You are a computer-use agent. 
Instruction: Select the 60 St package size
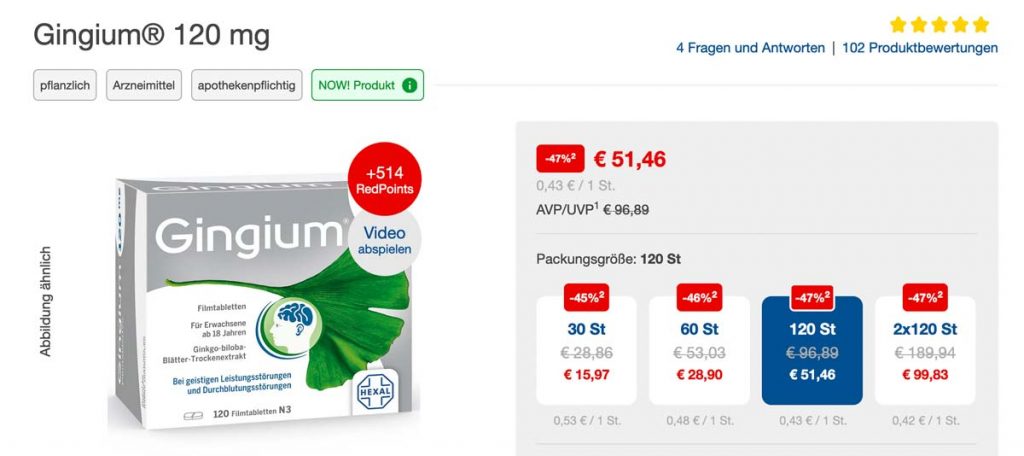(x=699, y=350)
